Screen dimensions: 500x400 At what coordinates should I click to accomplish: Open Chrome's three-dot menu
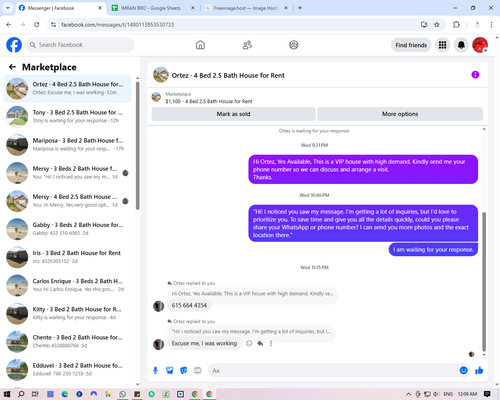click(x=491, y=25)
